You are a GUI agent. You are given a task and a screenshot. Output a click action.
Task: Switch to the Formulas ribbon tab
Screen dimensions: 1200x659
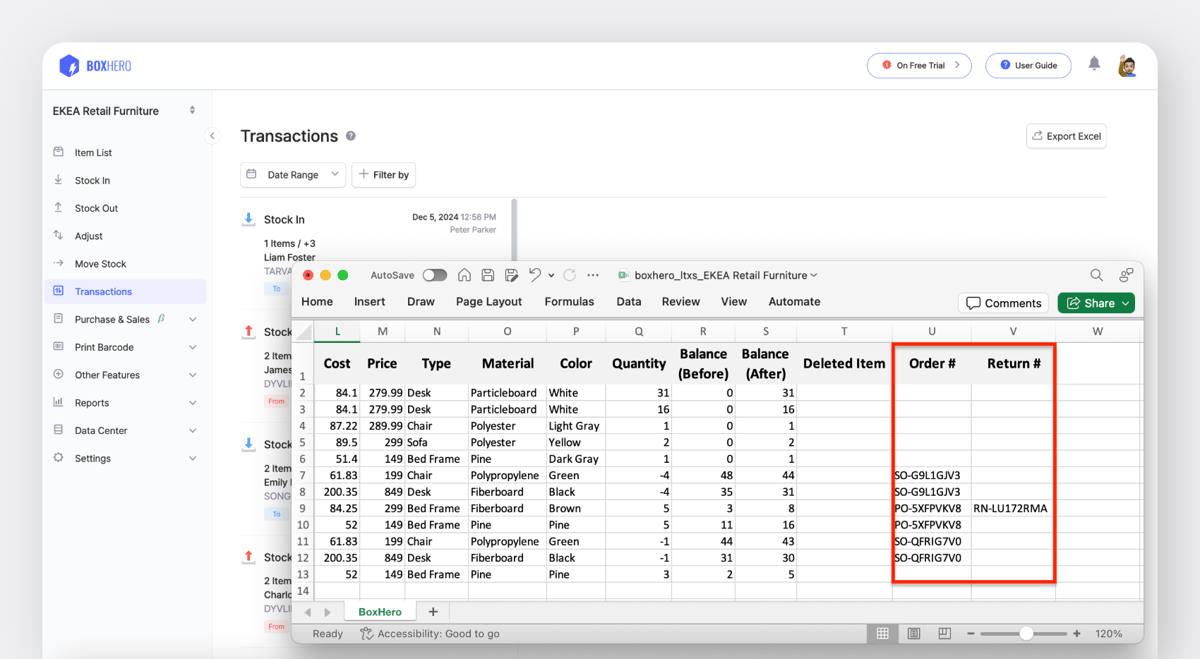click(x=569, y=301)
